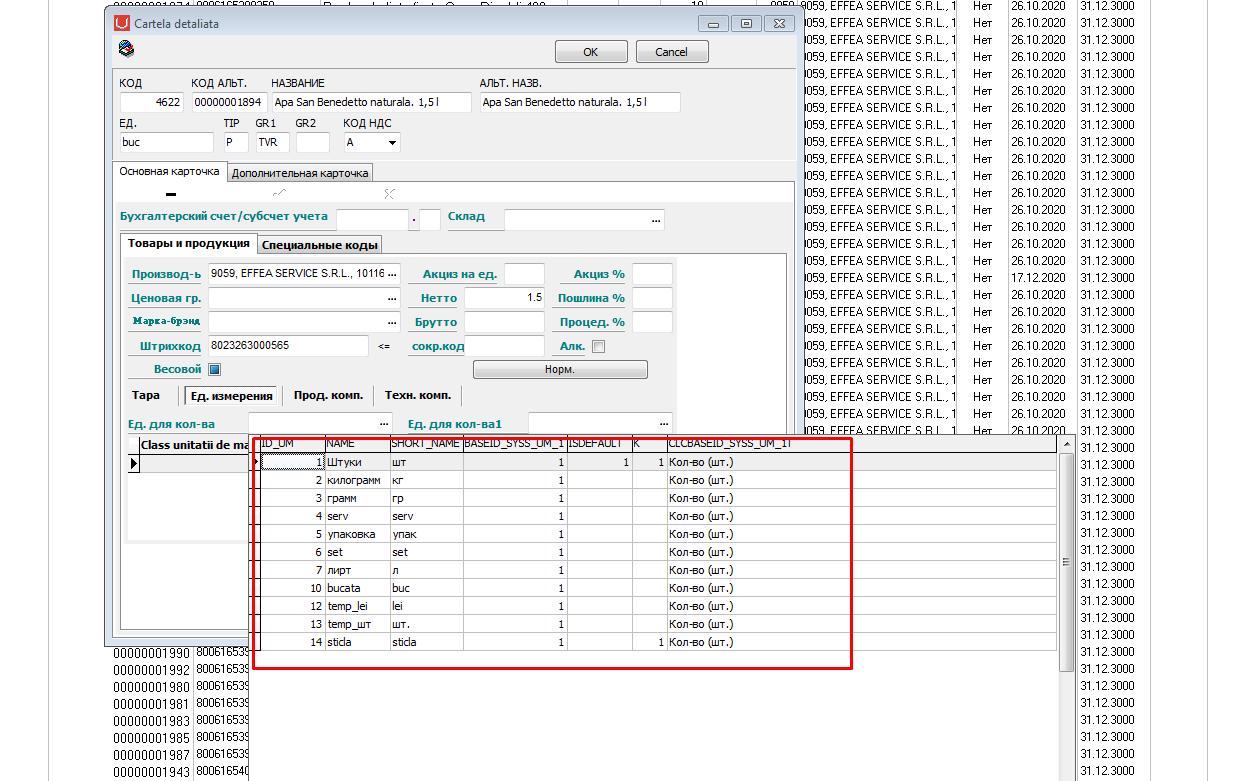Select the упаковка row in units list
This screenshot has height=781, width=1258.
658,534
